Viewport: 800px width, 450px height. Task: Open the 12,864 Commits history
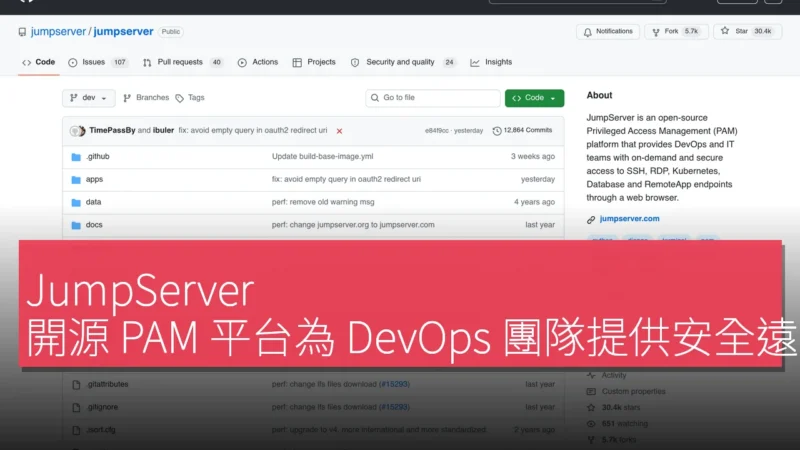pos(522,131)
